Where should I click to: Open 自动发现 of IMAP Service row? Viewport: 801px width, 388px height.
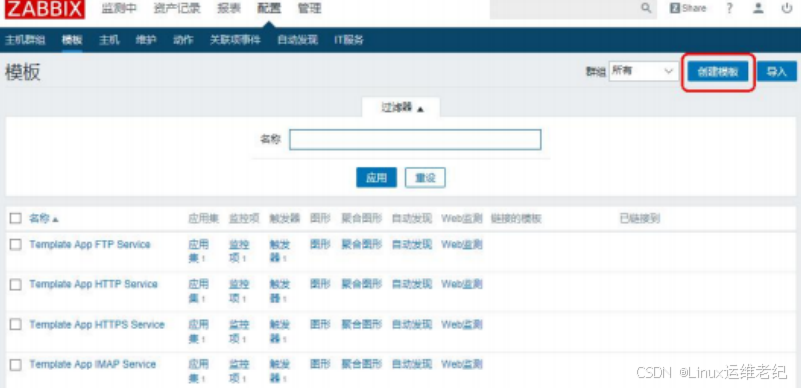click(x=412, y=365)
